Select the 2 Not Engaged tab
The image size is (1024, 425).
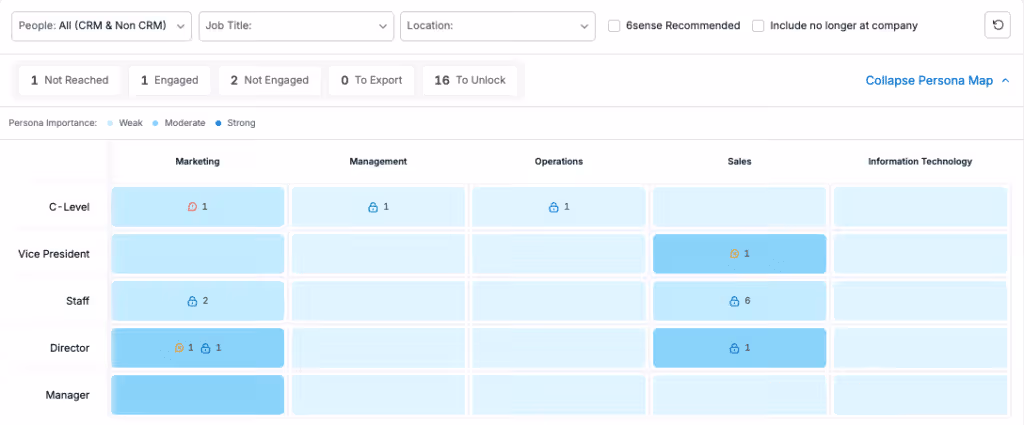tap(270, 80)
